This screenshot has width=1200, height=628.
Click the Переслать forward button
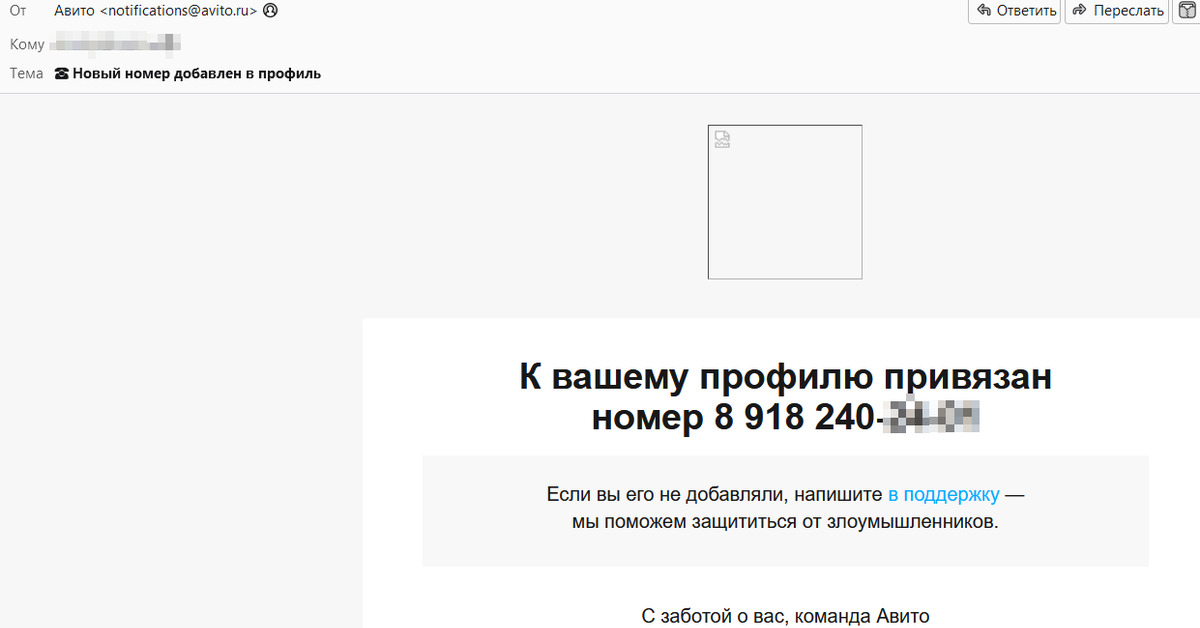click(1117, 11)
